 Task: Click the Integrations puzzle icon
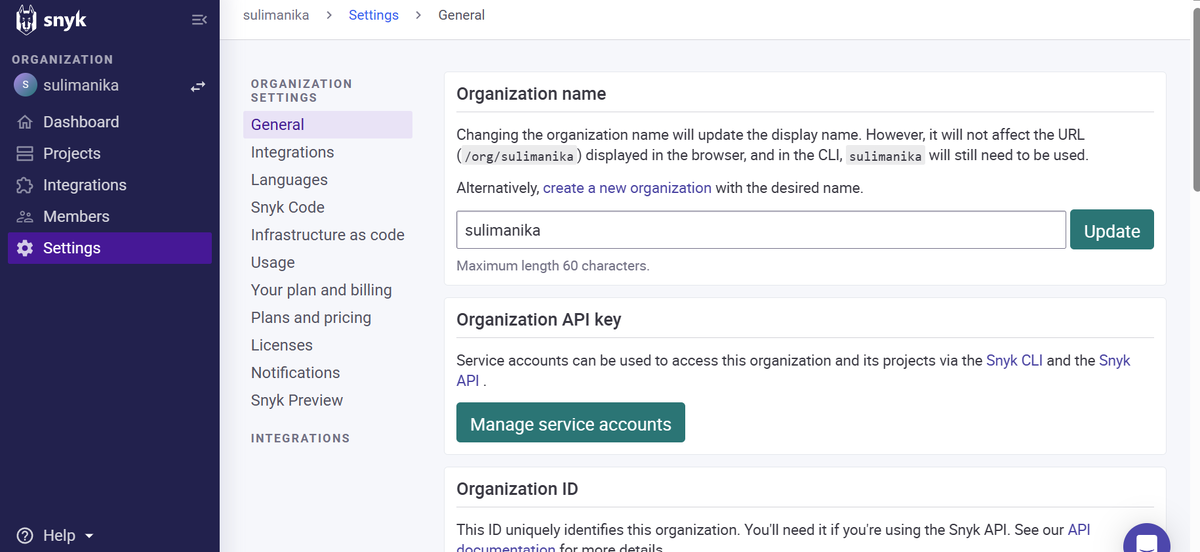coord(25,185)
